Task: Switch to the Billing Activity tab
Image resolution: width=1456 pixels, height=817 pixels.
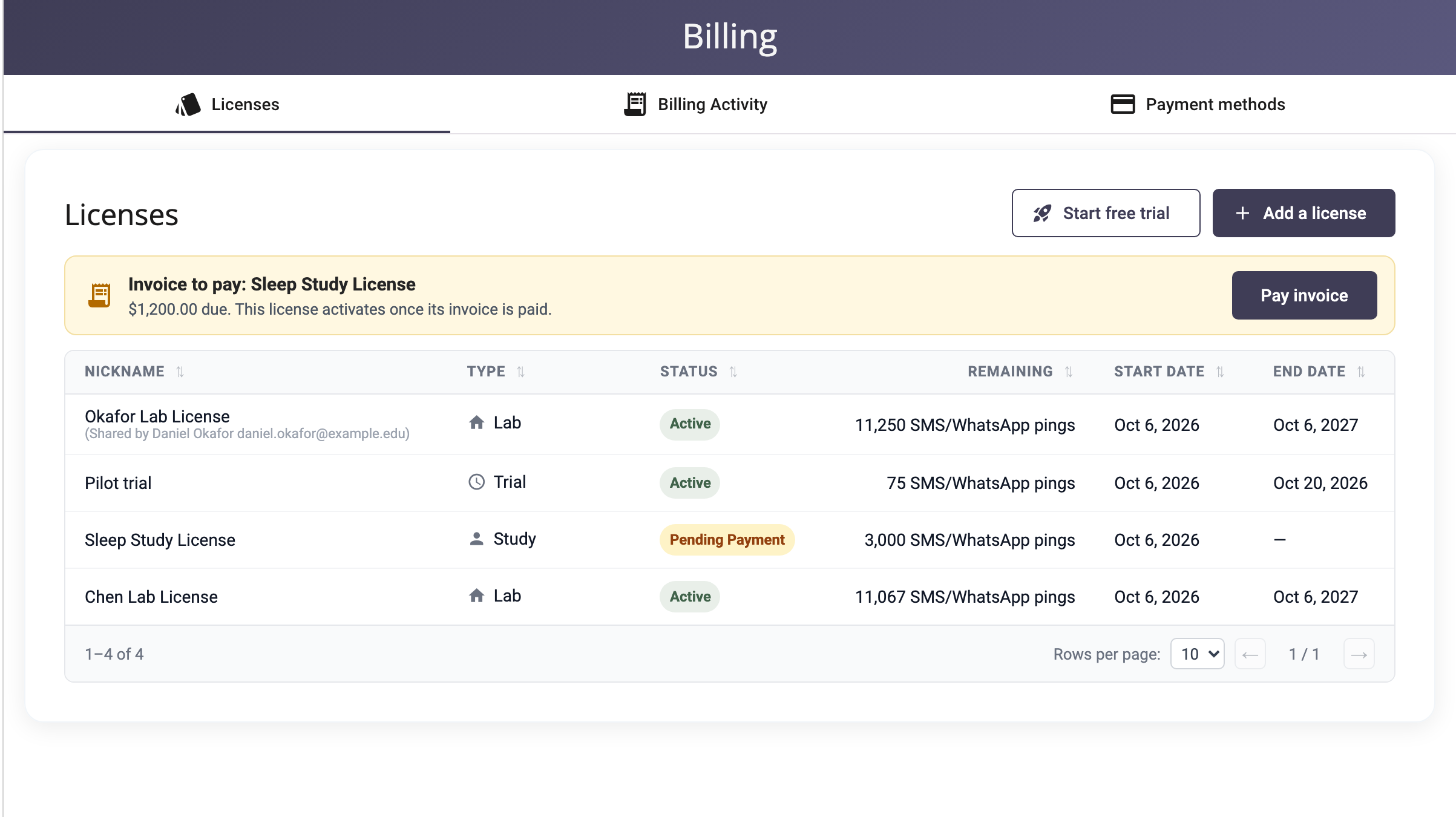Action: coord(695,104)
